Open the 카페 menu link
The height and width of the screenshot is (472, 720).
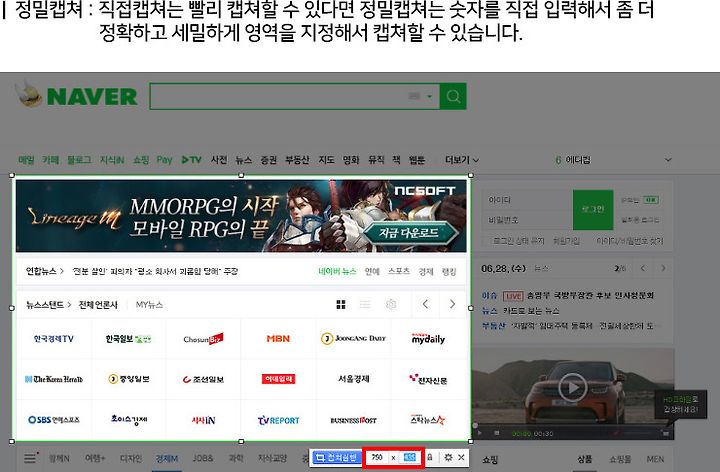point(51,160)
